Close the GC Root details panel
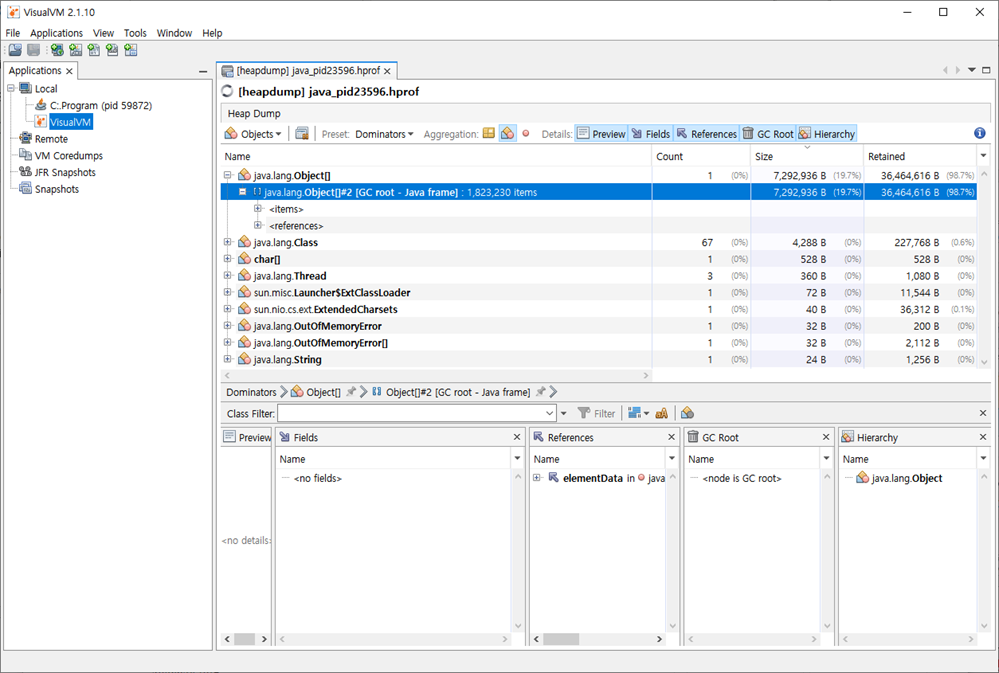The height and width of the screenshot is (673, 999). 826,437
